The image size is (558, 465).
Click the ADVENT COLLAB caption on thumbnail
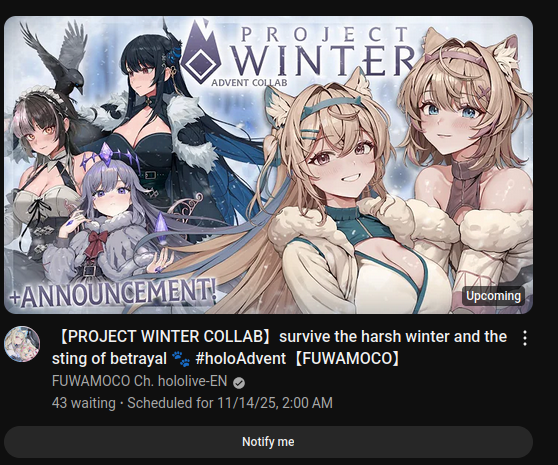click(x=249, y=83)
